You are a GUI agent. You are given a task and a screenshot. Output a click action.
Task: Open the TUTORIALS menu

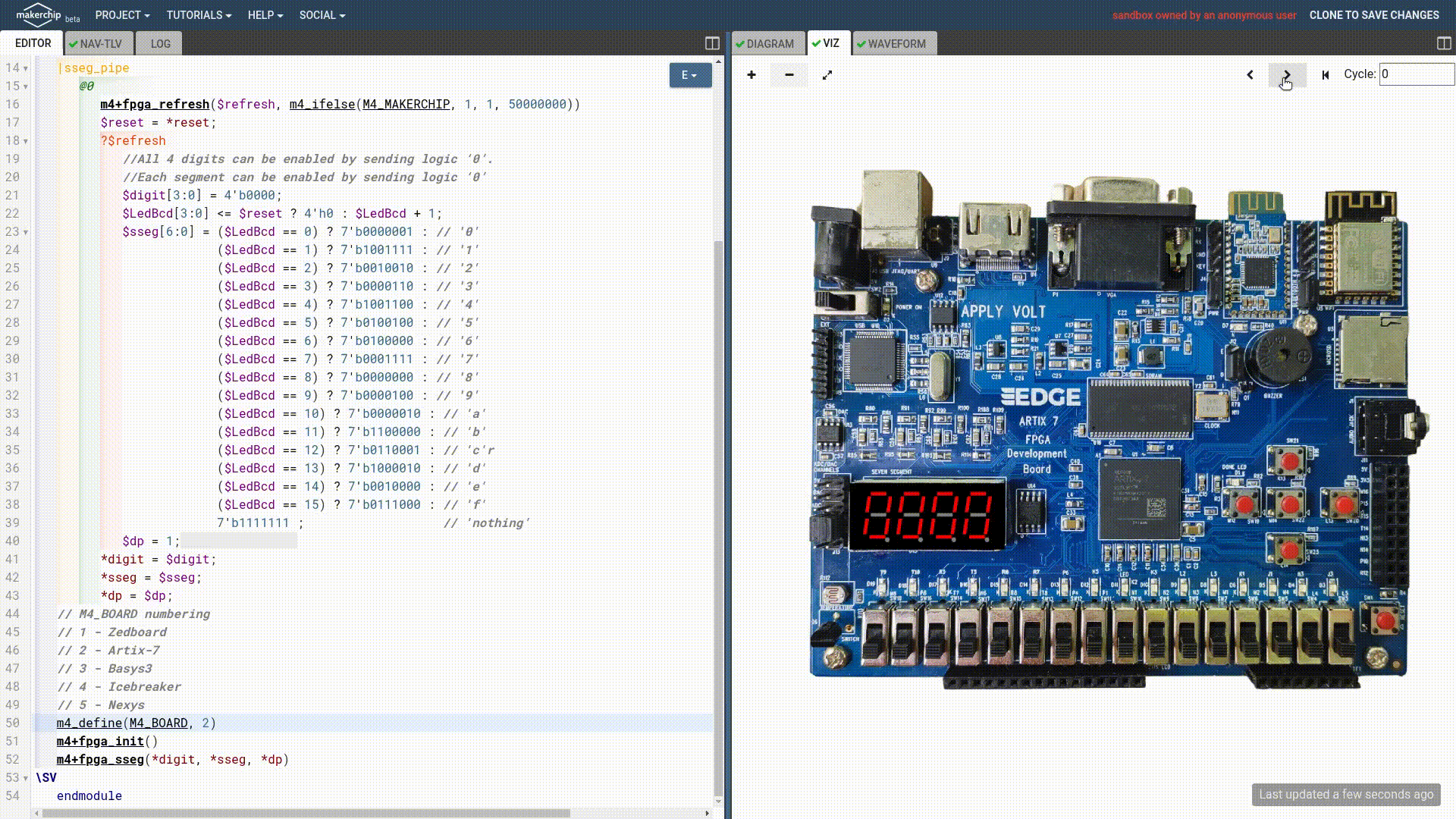pos(199,15)
